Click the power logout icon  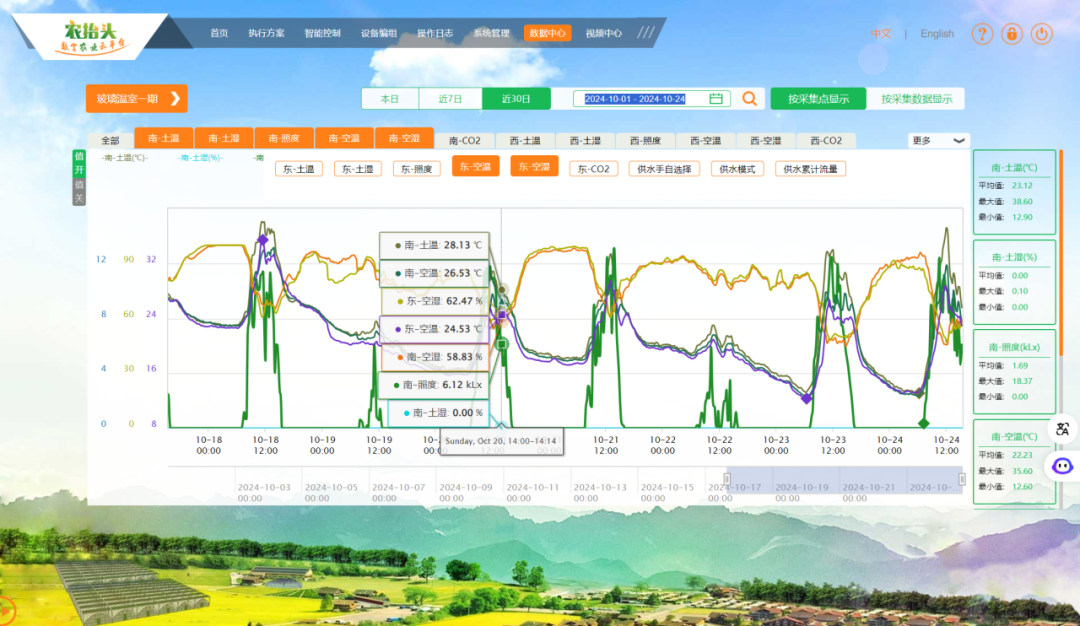pyautogui.click(x=1042, y=34)
